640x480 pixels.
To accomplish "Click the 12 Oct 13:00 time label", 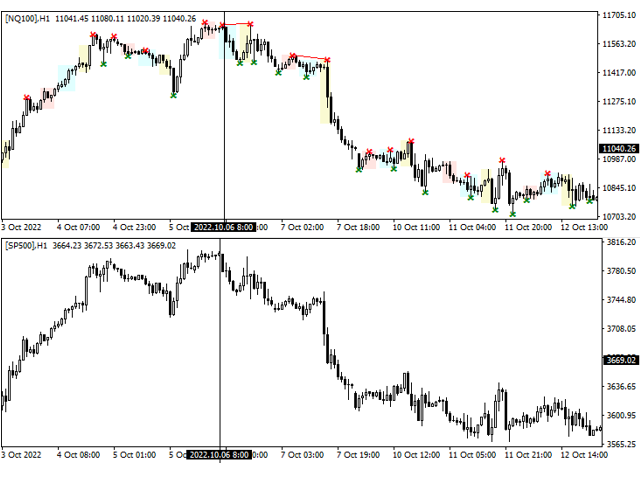I will pos(584,227).
